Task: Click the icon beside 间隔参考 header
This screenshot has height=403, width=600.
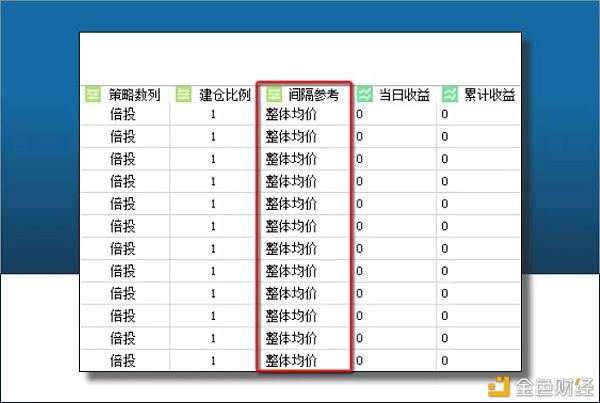Action: pyautogui.click(x=272, y=95)
